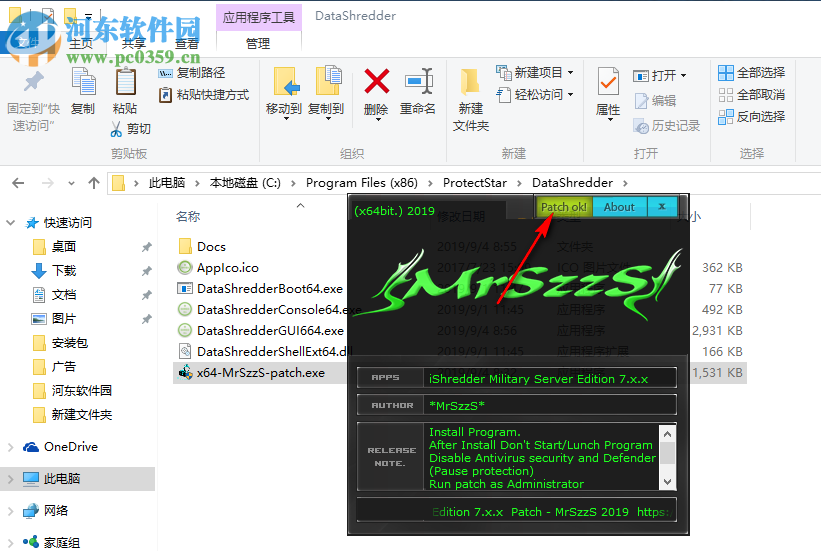Click the Pin to Quick access icon

click(34, 82)
